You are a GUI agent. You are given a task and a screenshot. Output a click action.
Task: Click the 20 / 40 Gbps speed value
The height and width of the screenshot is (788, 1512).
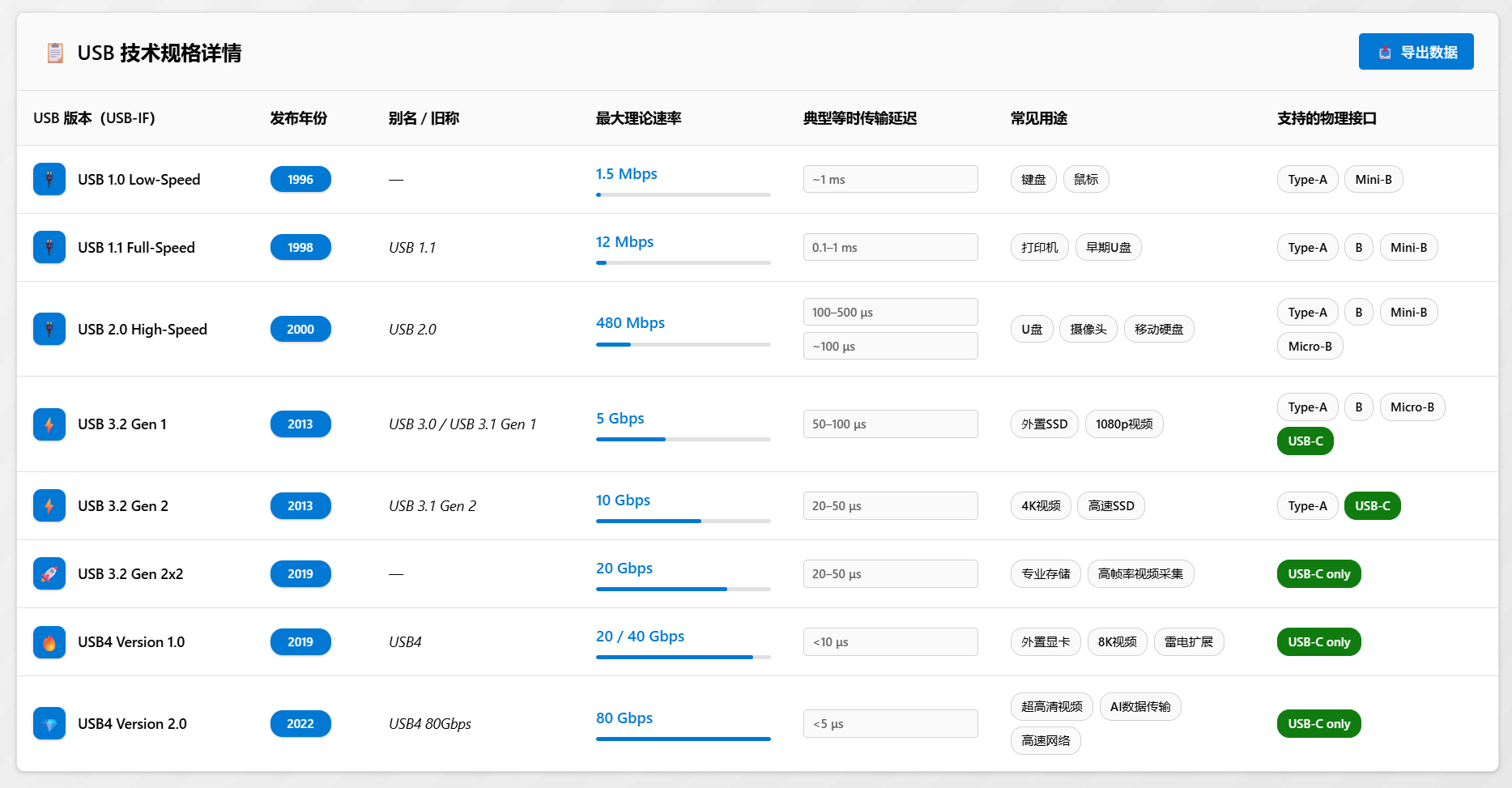point(640,636)
